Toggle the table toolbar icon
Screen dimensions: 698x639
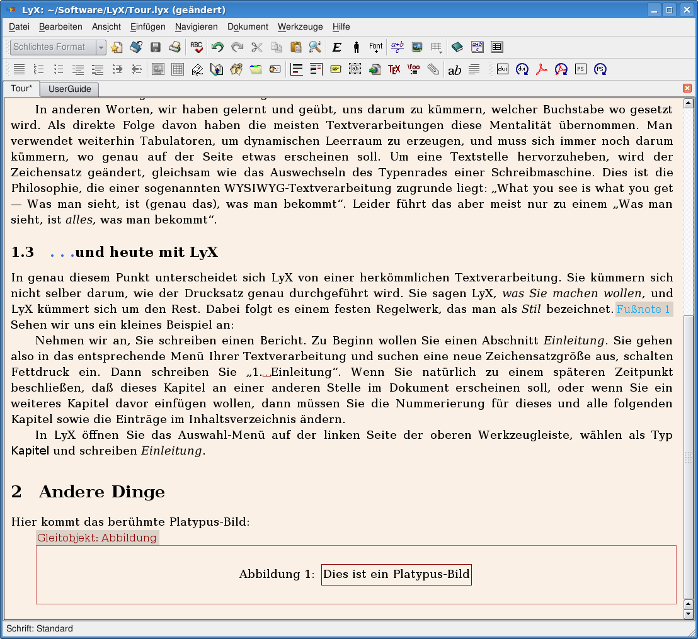point(497,47)
